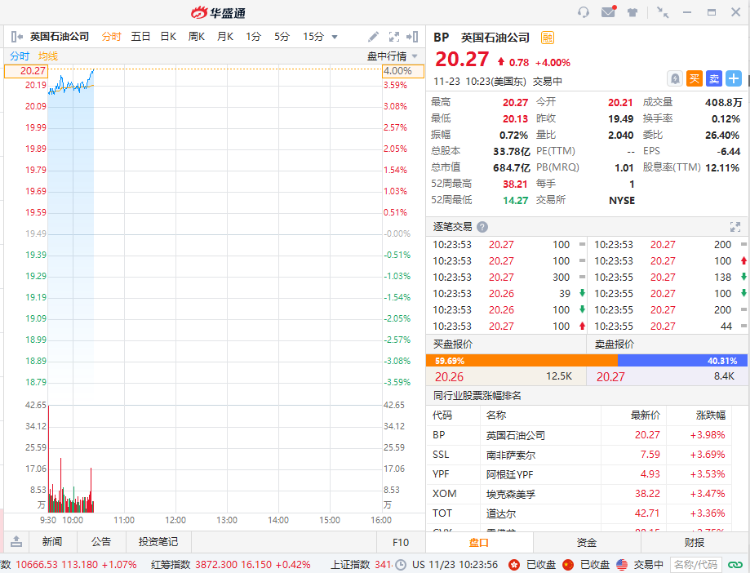Switch to the 日K chart tab
The height and width of the screenshot is (573, 750).
[168, 37]
